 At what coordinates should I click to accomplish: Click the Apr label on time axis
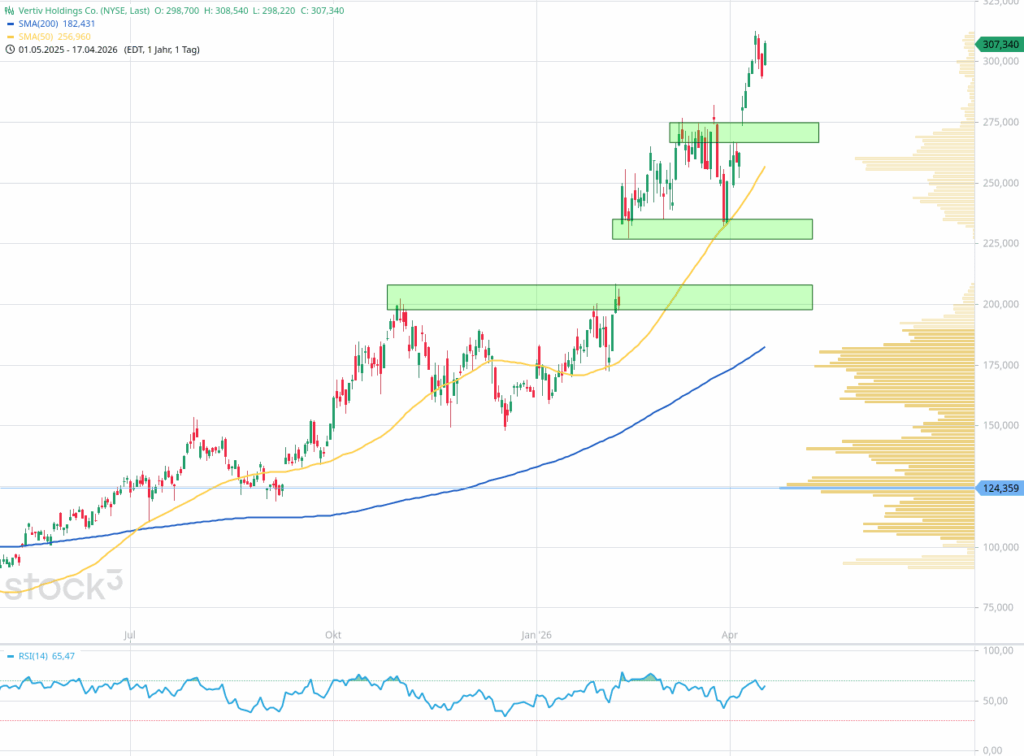click(729, 634)
